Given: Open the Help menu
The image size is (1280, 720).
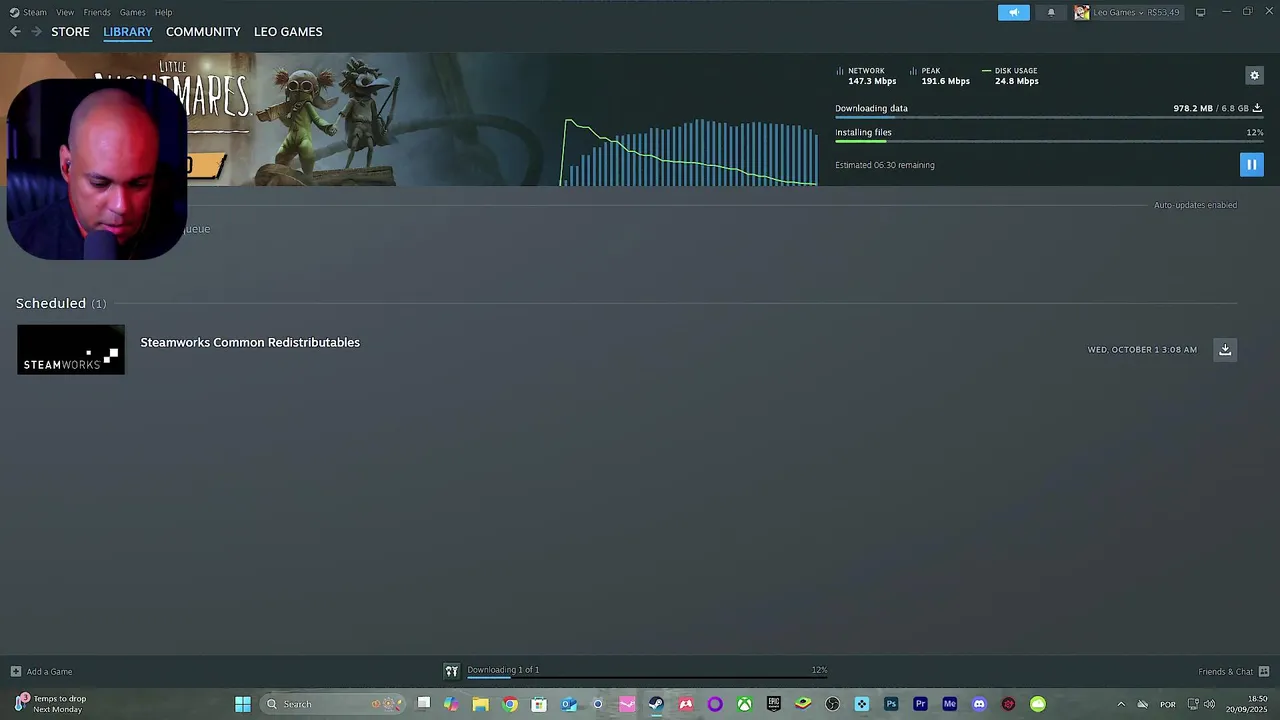Looking at the screenshot, I should point(163,12).
